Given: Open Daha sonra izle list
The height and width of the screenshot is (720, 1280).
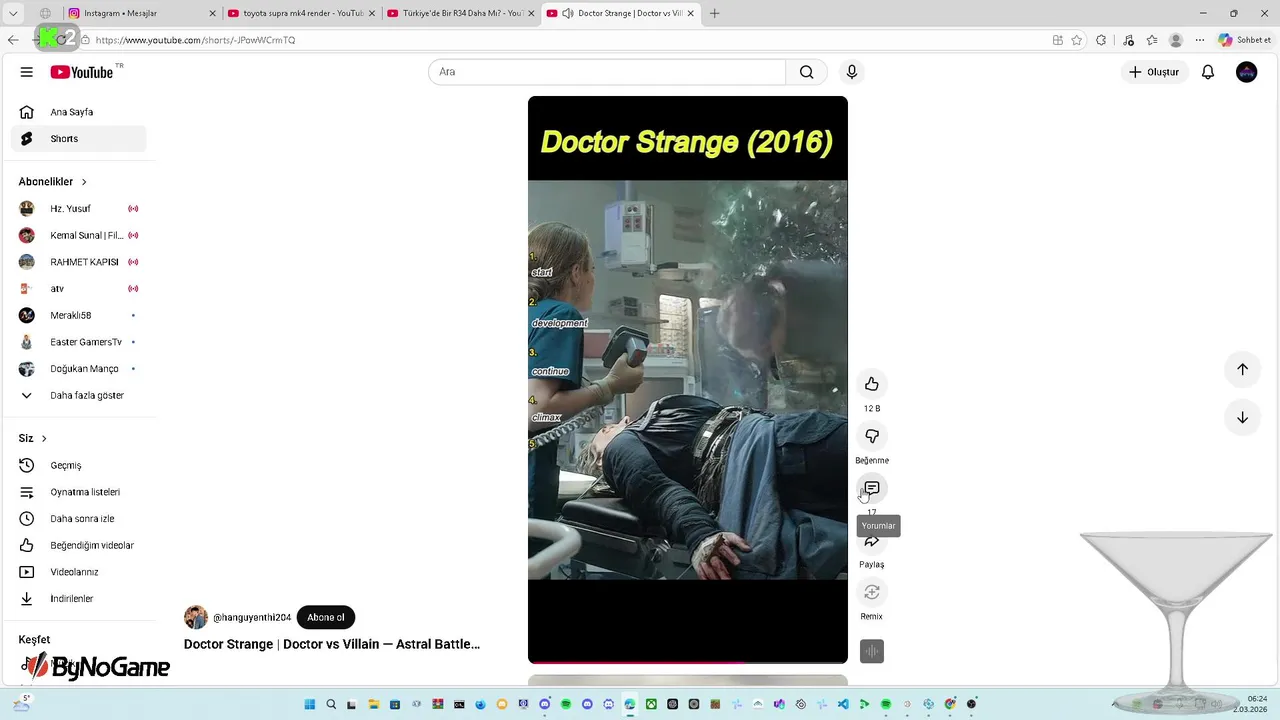Looking at the screenshot, I should tap(79, 519).
